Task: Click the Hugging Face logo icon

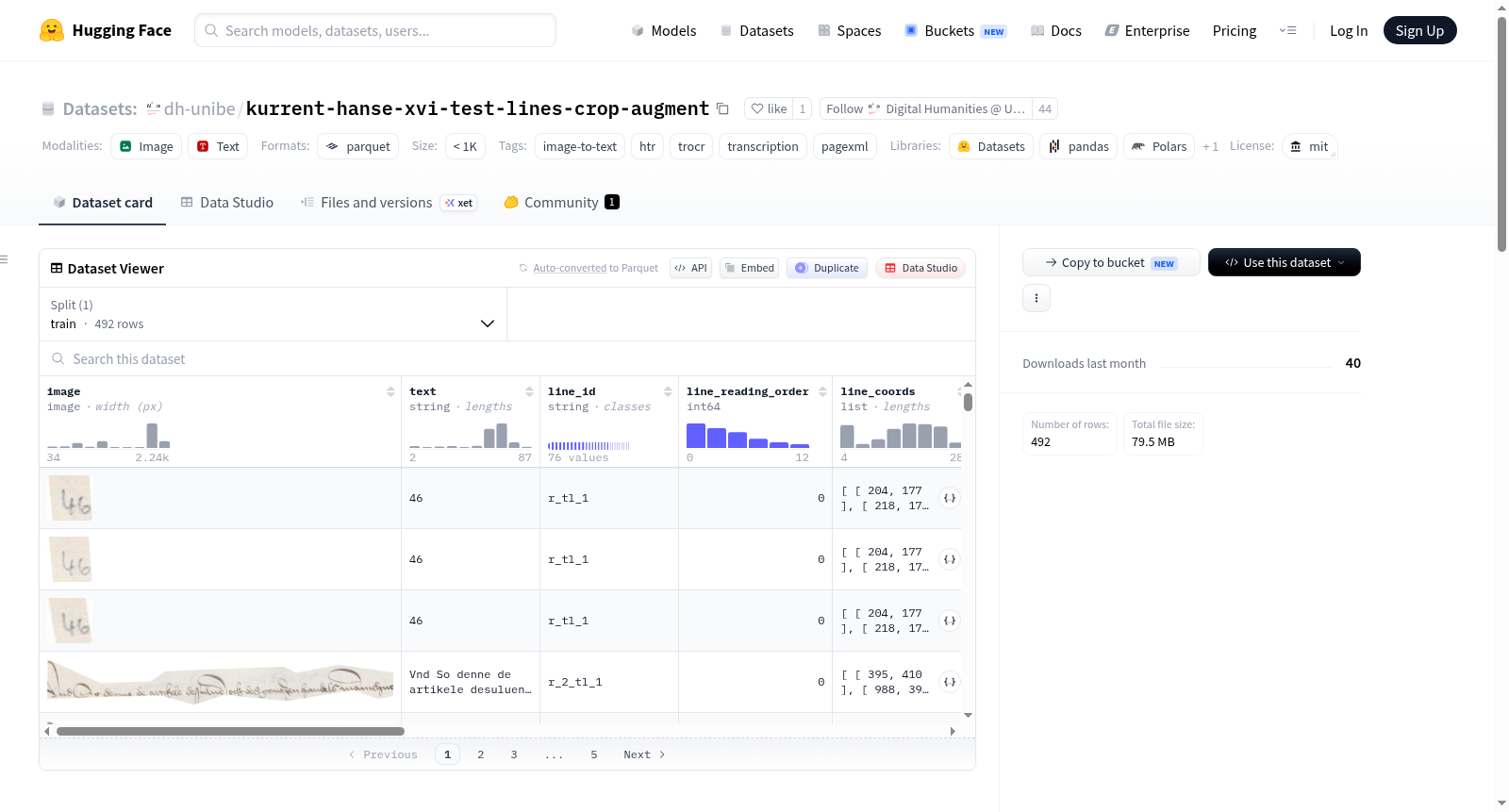Action: (x=52, y=30)
